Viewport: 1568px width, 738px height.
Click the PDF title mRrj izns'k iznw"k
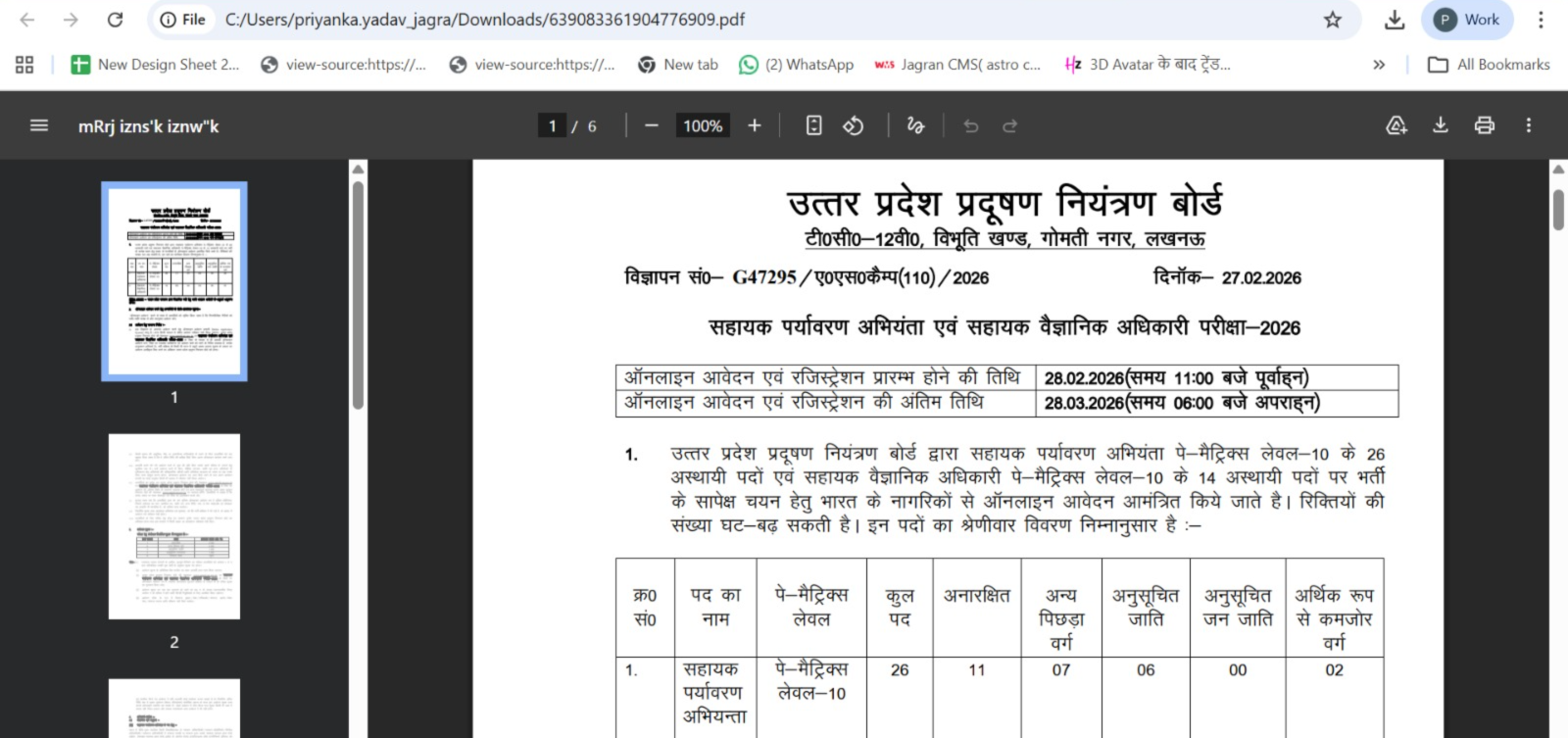(149, 126)
